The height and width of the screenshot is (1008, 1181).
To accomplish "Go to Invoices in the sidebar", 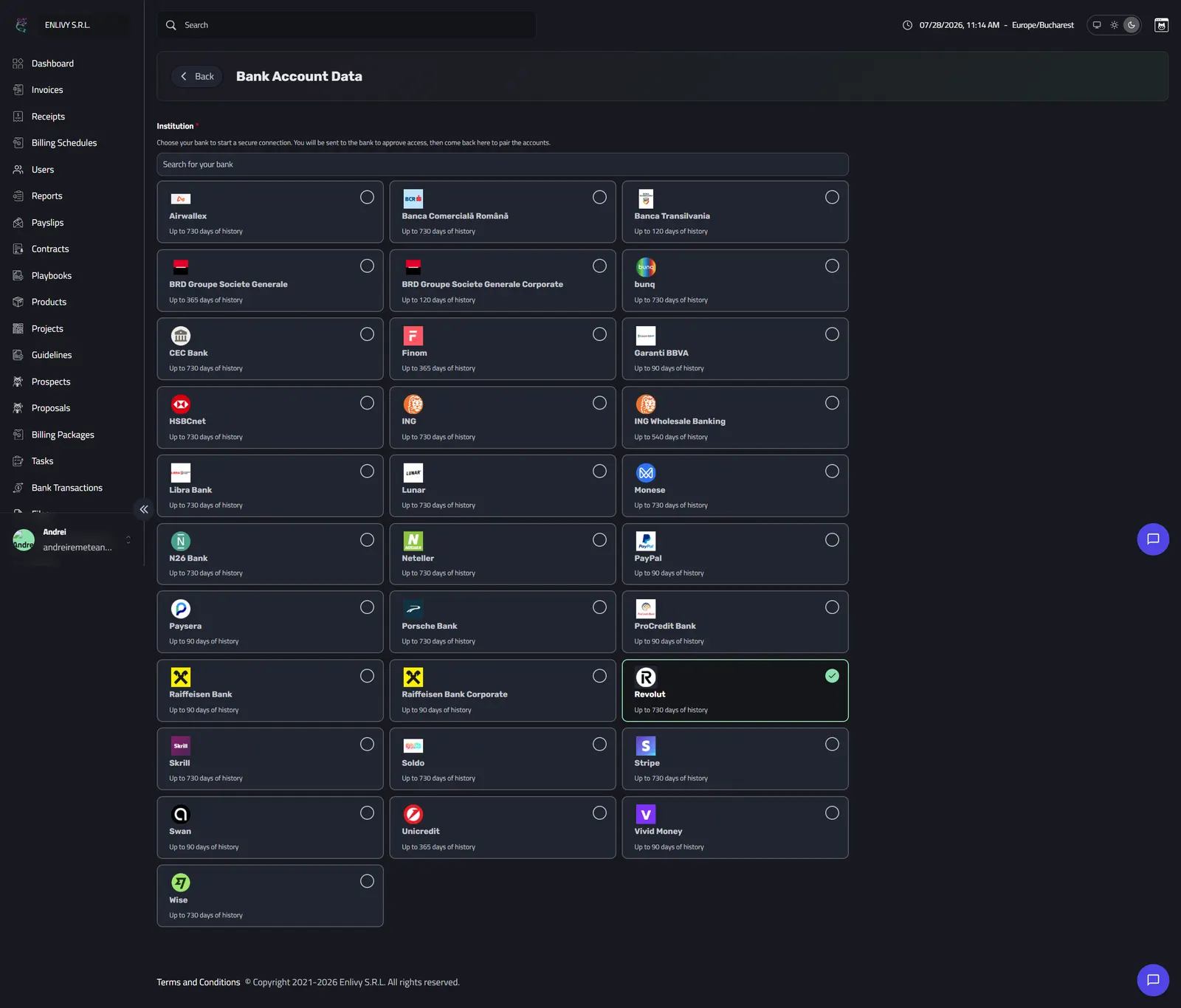I will [x=47, y=90].
